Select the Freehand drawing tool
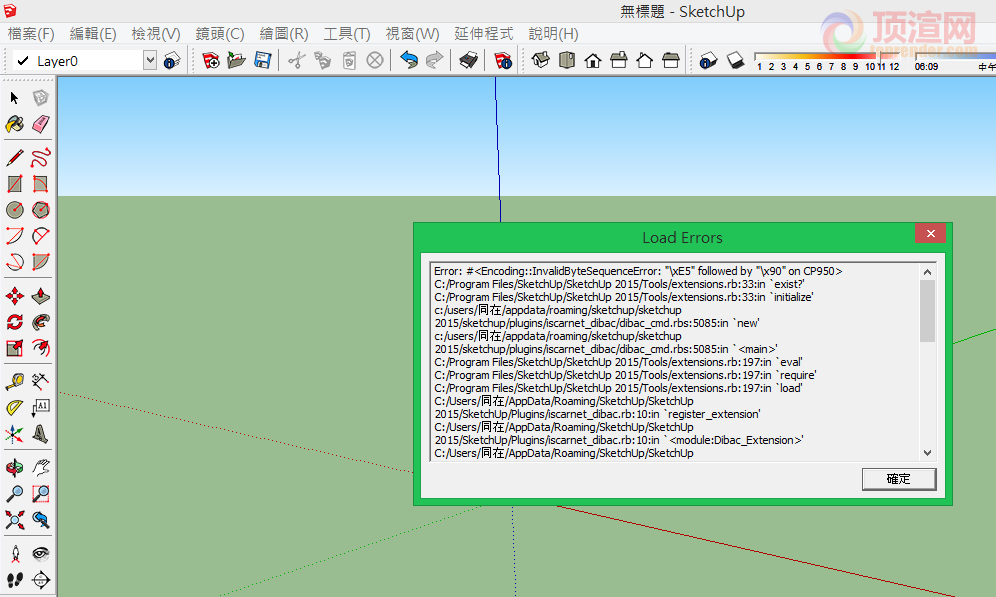The width and height of the screenshot is (996, 597). 41,158
